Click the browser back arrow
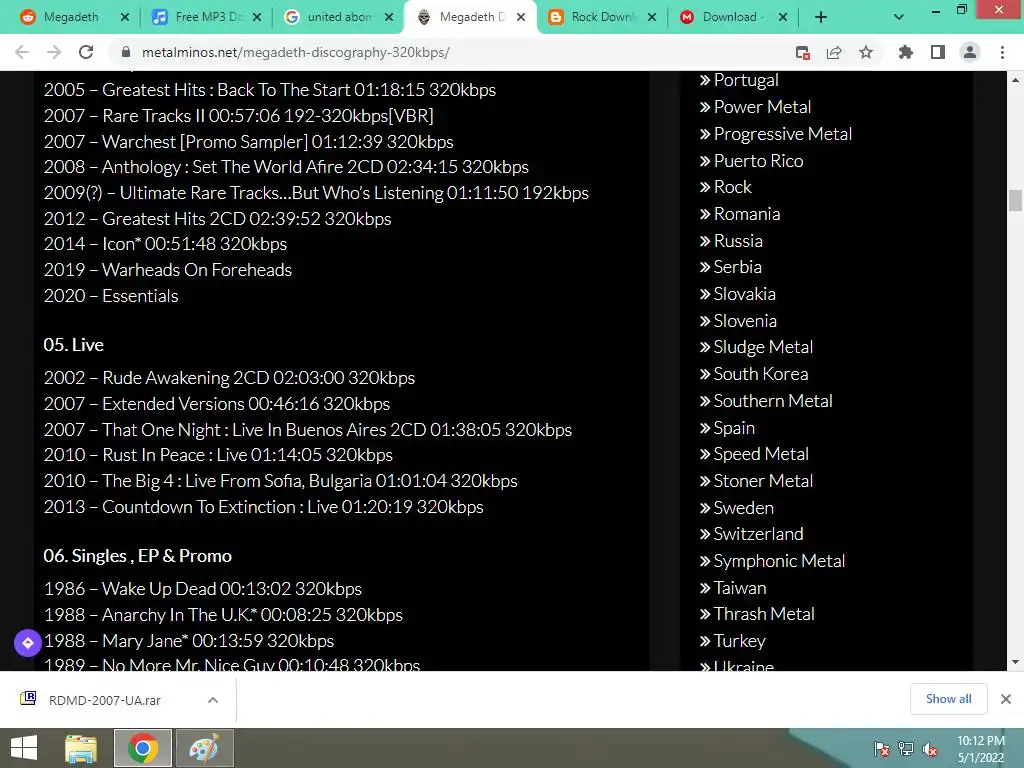This screenshot has height=768, width=1024. 22,52
